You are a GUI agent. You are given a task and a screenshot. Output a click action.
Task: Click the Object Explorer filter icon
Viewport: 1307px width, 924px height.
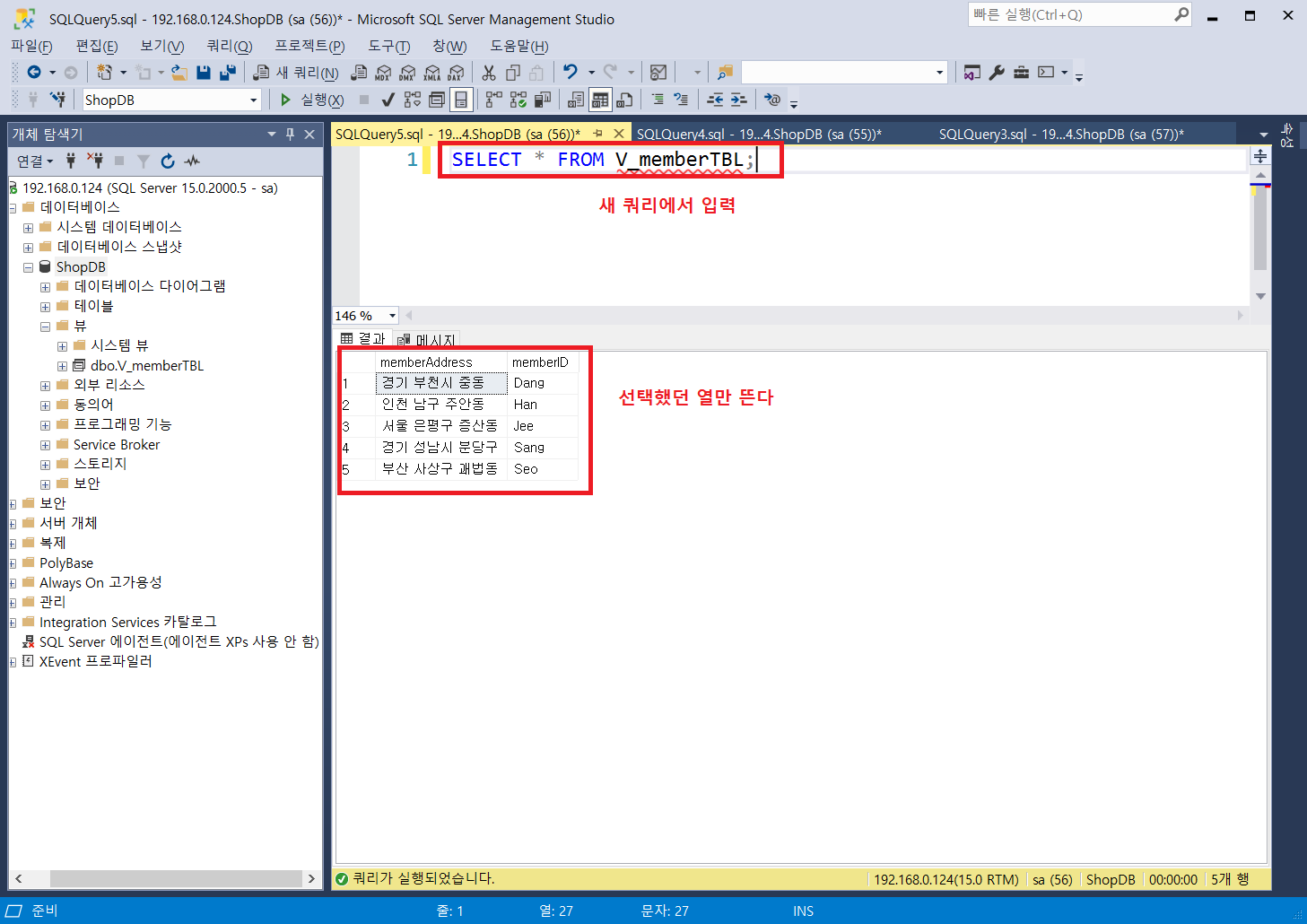click(143, 161)
